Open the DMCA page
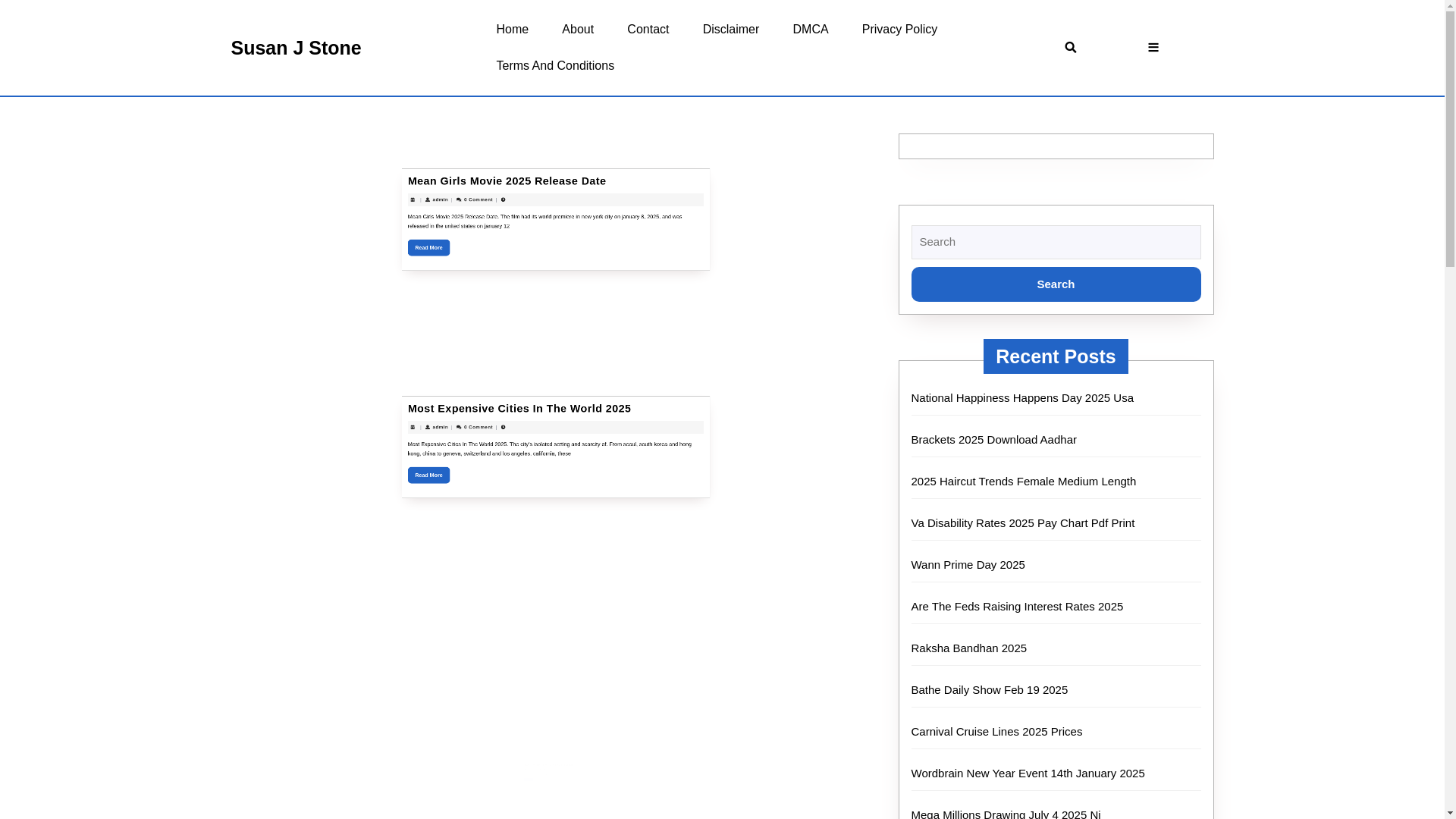The width and height of the screenshot is (1456, 819). [x=810, y=29]
